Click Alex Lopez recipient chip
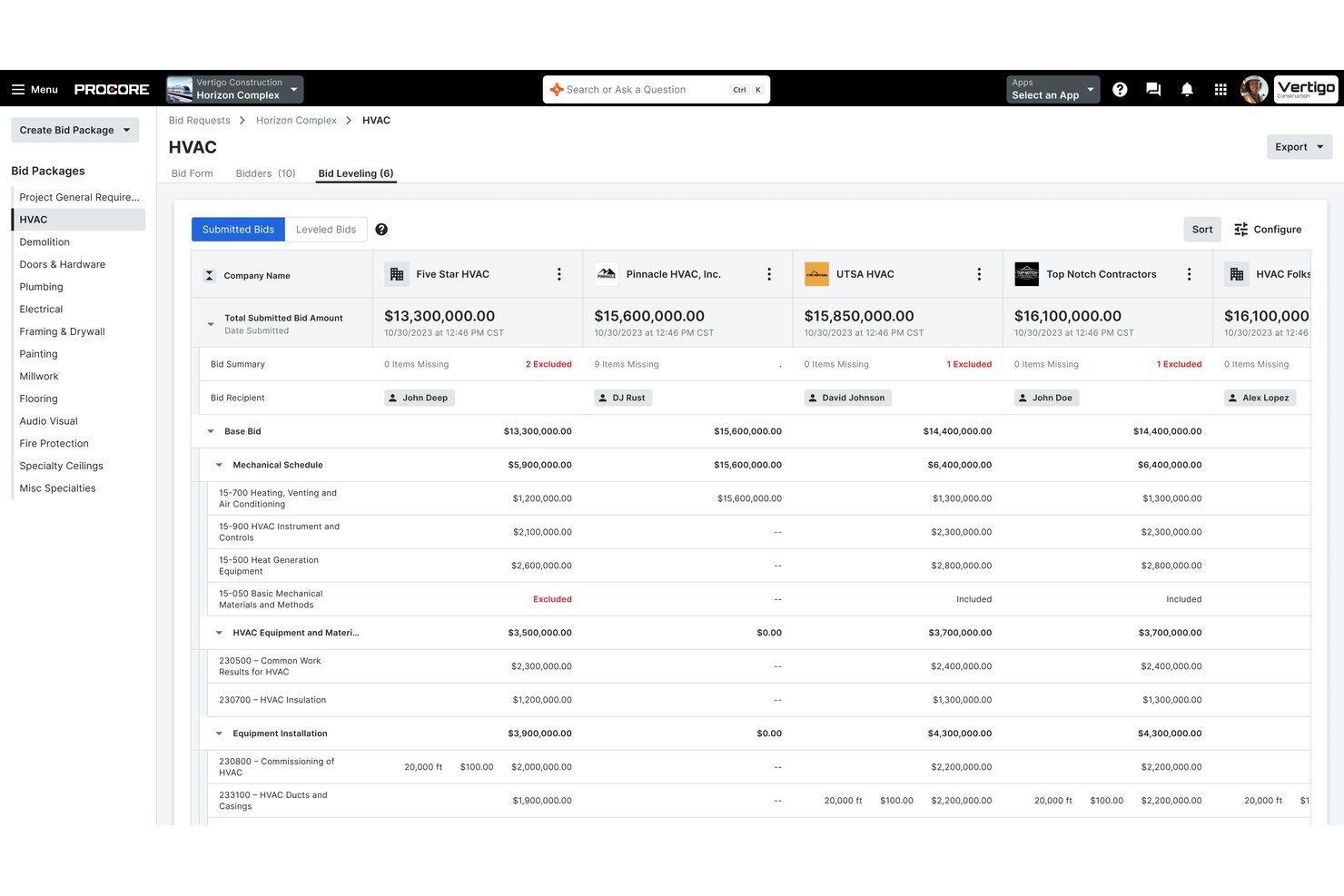The height and width of the screenshot is (896, 1344). pyautogui.click(x=1260, y=398)
